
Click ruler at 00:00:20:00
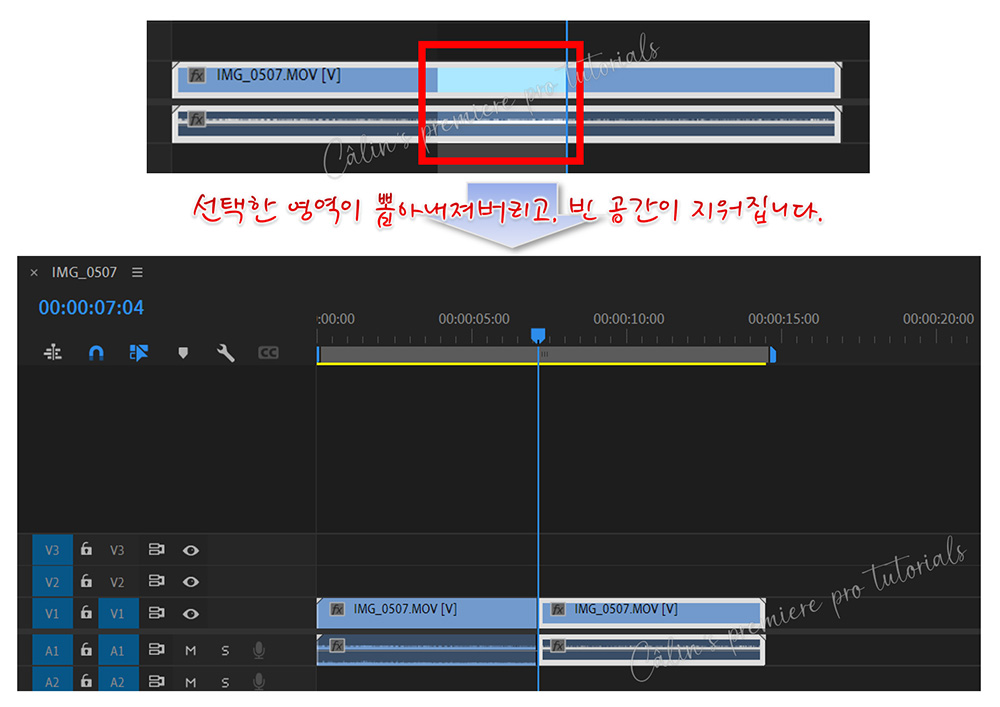point(938,319)
